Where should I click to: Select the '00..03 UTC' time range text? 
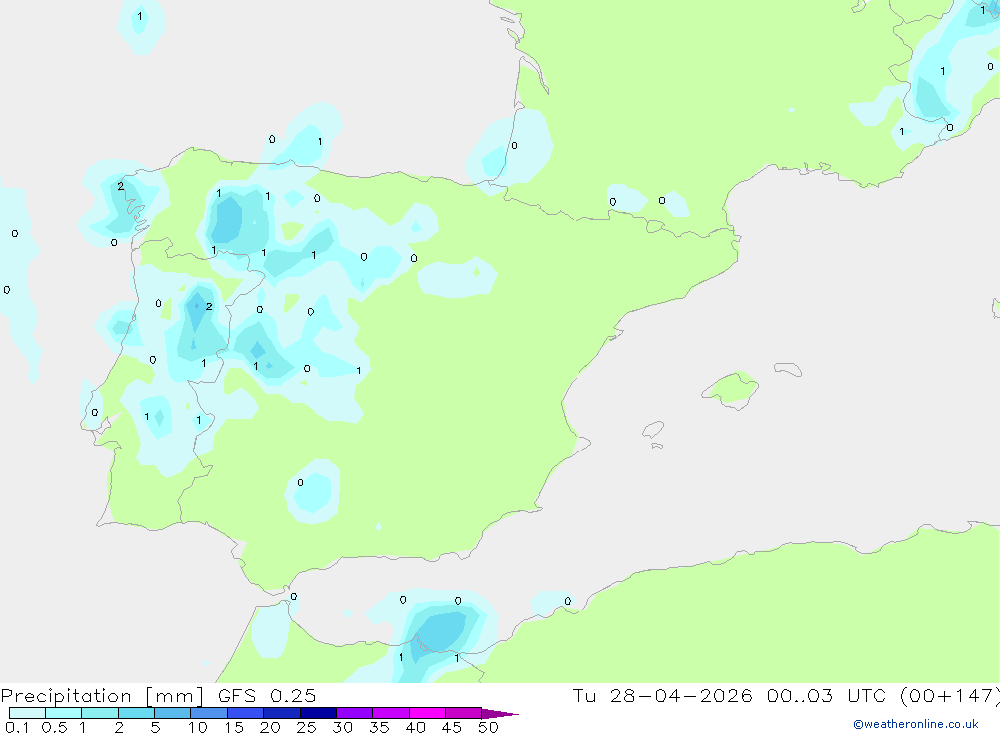point(825,695)
